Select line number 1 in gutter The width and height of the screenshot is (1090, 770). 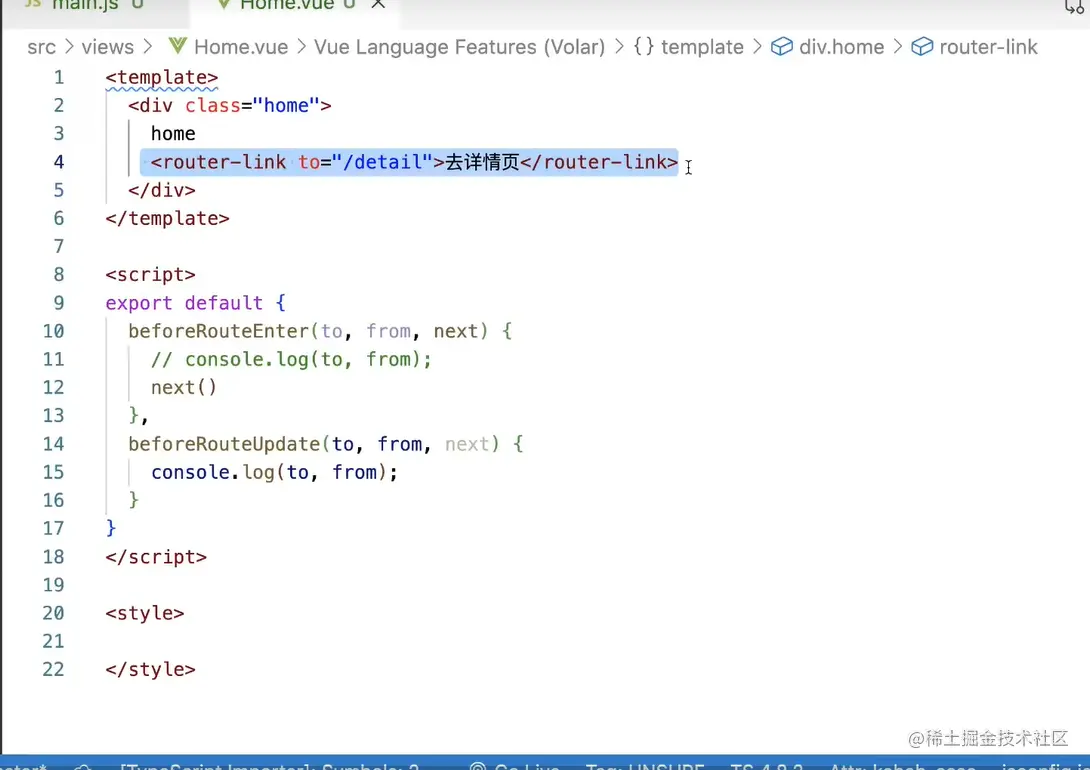(x=58, y=77)
